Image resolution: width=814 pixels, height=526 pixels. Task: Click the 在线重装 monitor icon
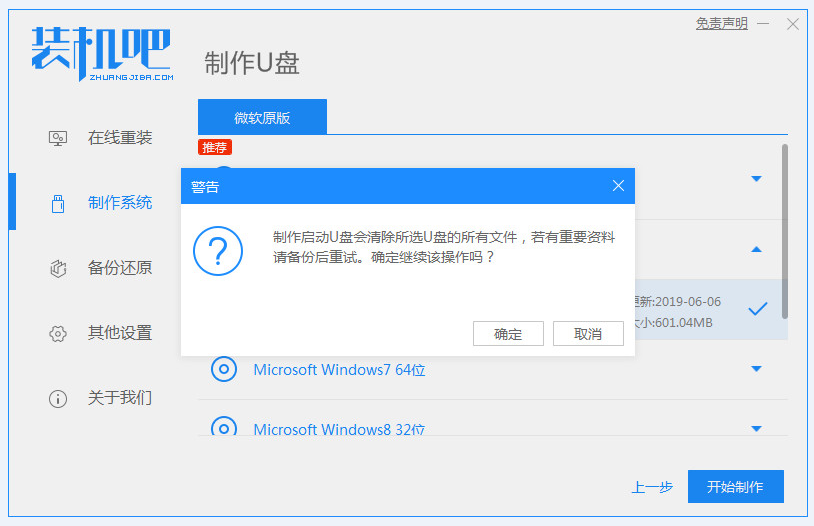click(x=58, y=138)
